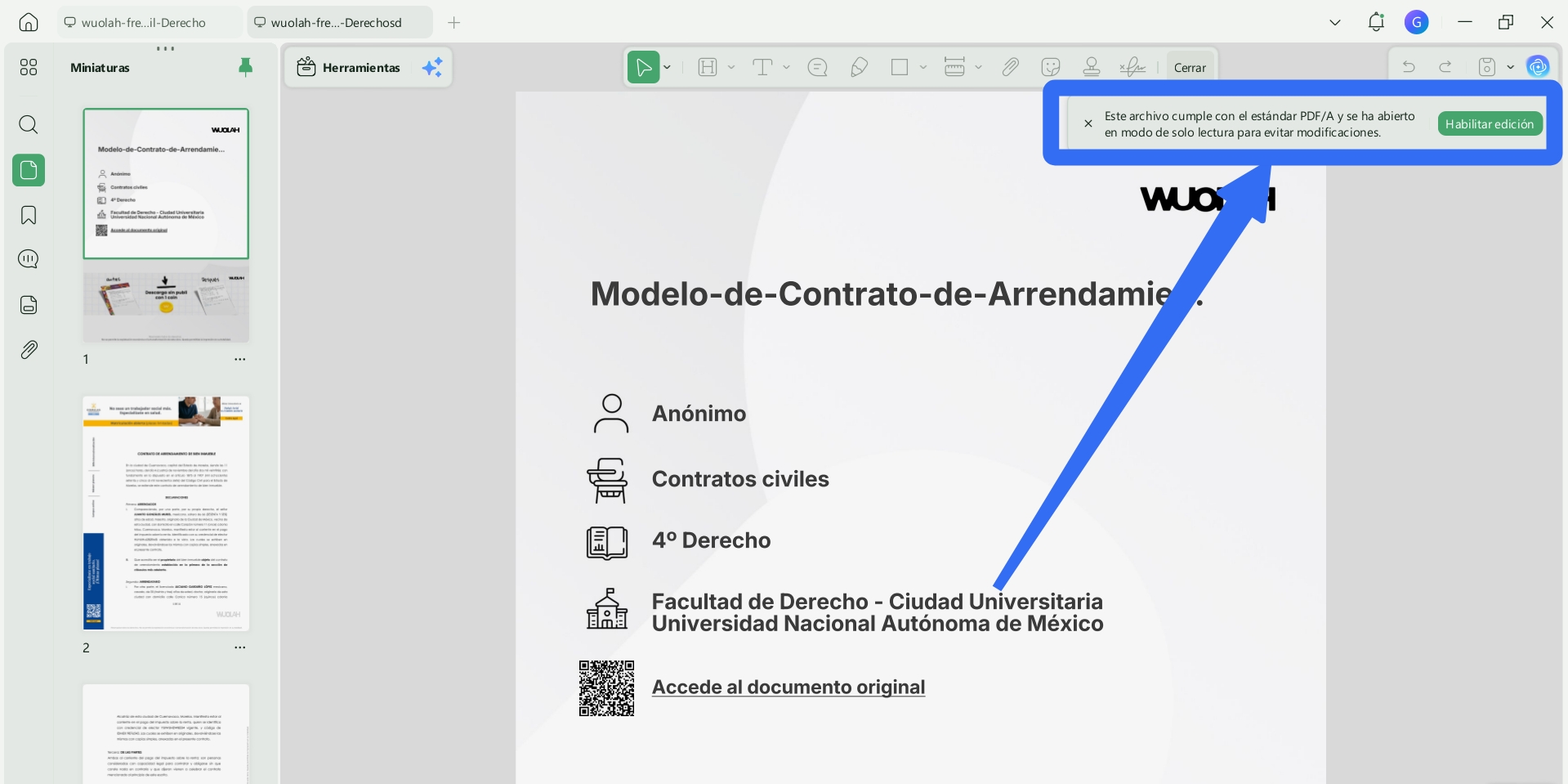Choose the pencil drawing tool
1568x784 pixels.
tap(859, 67)
